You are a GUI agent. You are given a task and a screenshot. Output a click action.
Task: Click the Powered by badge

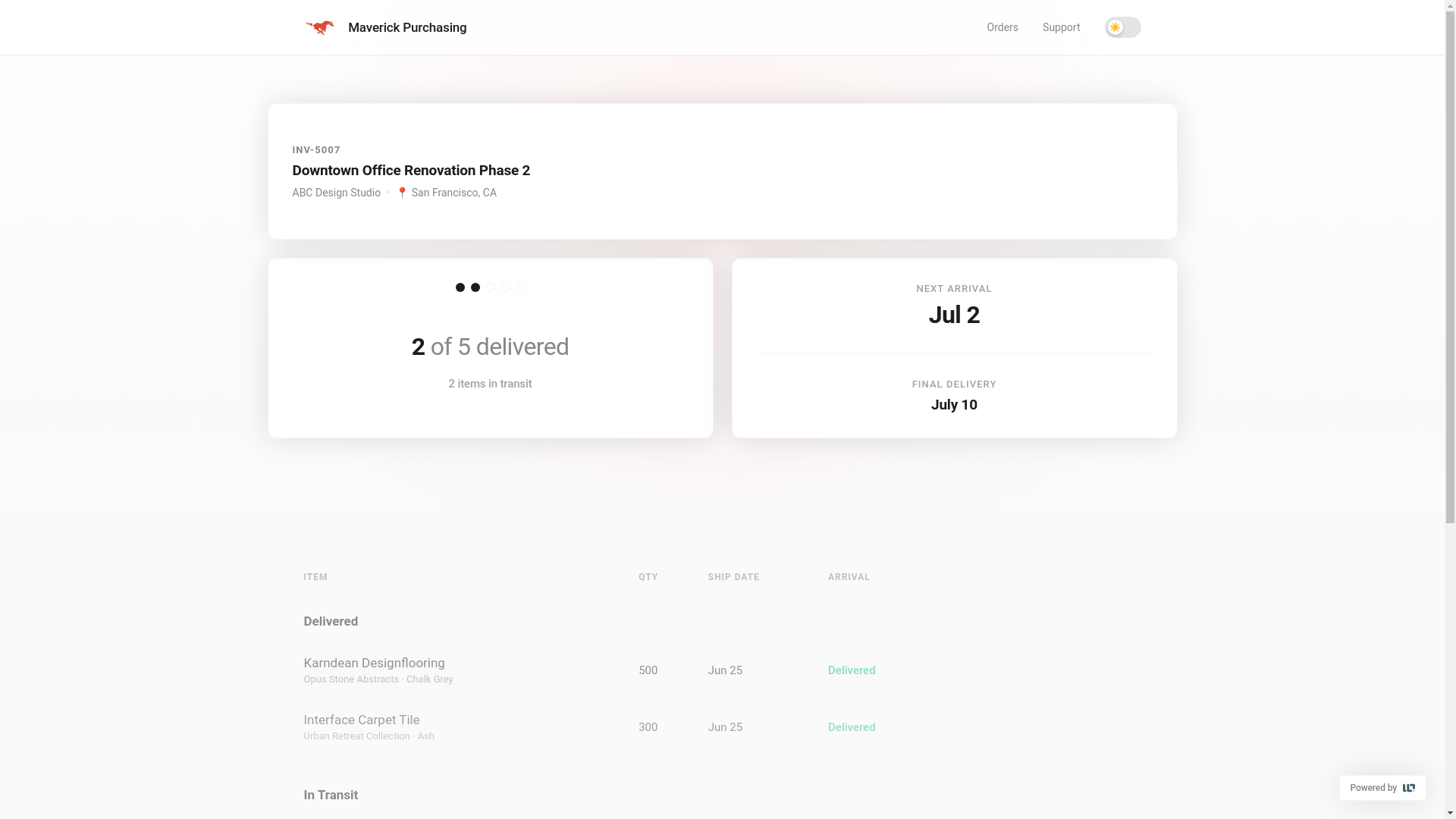coord(1382,788)
